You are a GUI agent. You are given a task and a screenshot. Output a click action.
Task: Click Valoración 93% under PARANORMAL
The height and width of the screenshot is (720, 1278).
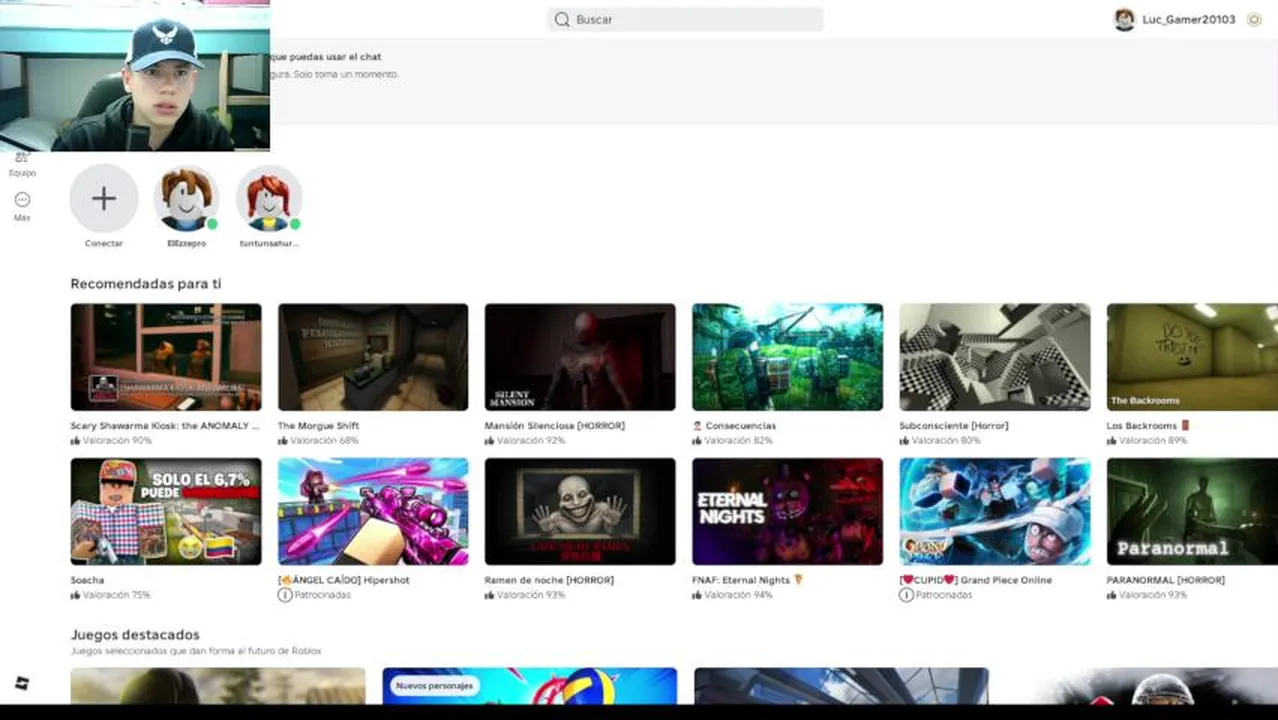[1152, 595]
